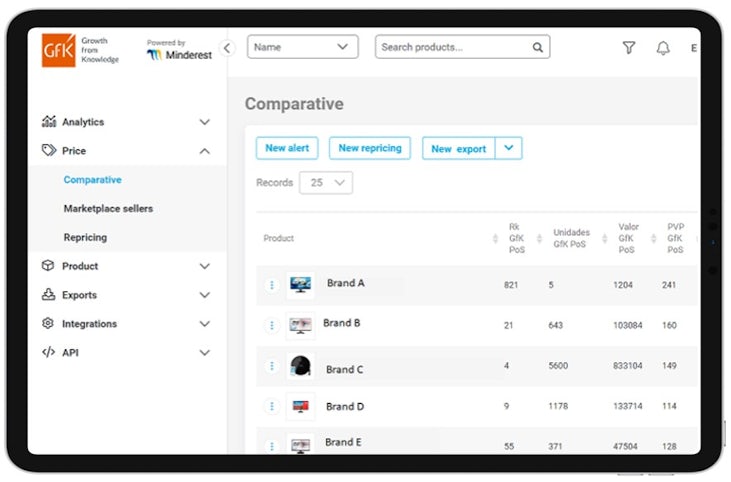The height and width of the screenshot is (482, 731).
Task: Click the New alert button
Action: click(x=287, y=148)
